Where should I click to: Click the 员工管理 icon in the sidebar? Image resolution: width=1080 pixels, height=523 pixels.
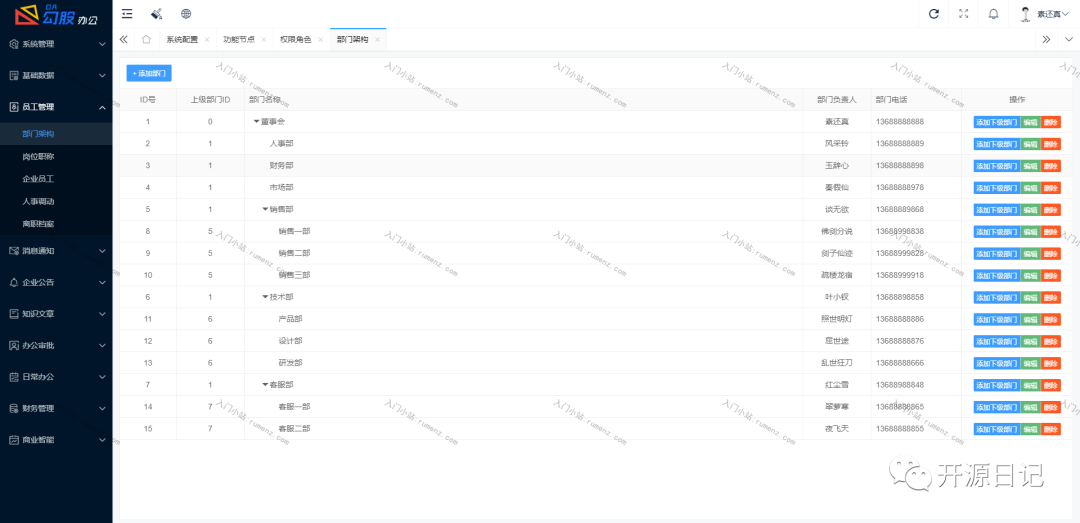pos(14,107)
